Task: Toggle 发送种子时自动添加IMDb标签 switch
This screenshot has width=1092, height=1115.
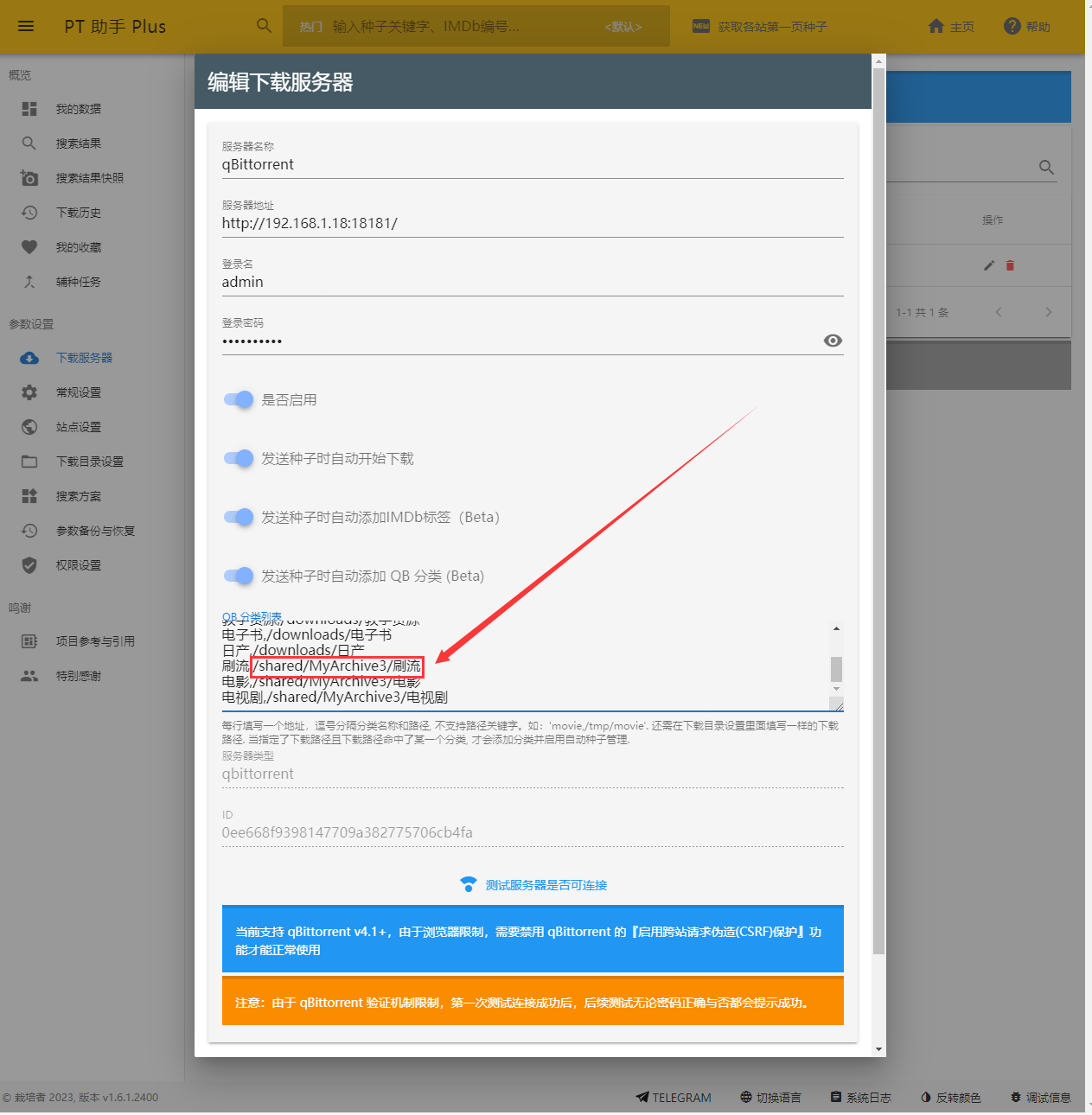Action: pyautogui.click(x=239, y=517)
